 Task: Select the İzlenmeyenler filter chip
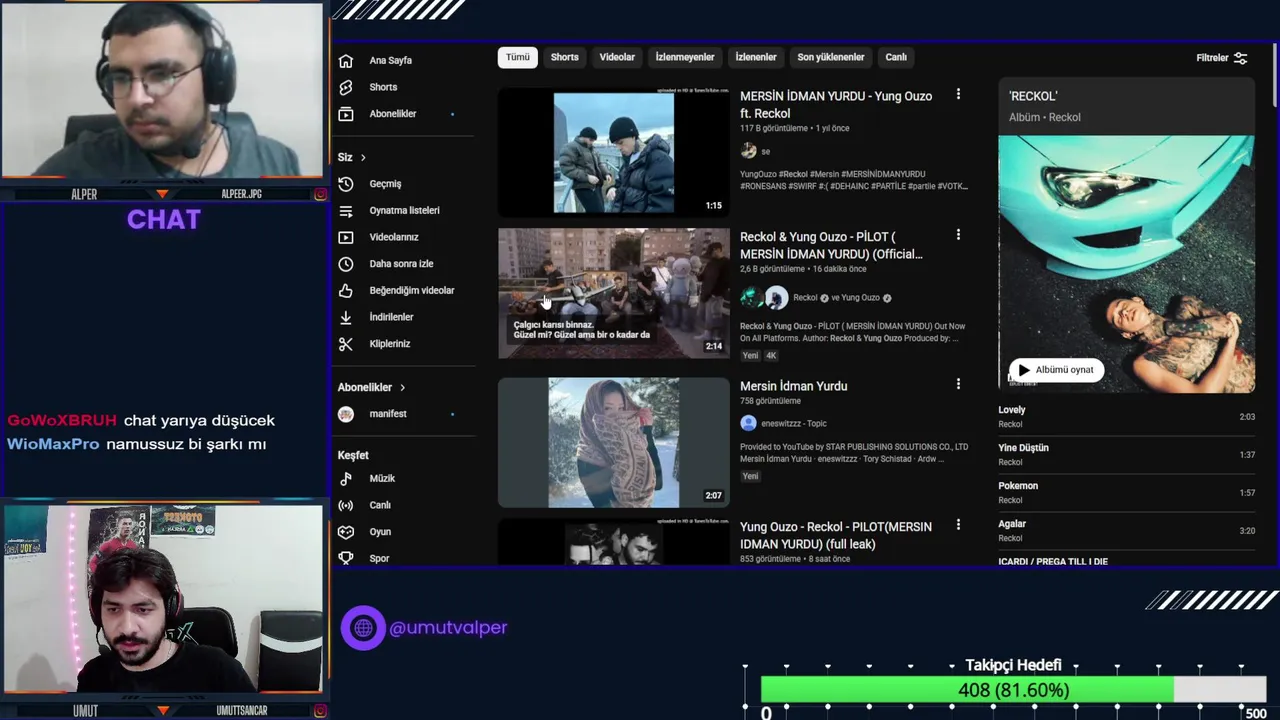click(685, 58)
